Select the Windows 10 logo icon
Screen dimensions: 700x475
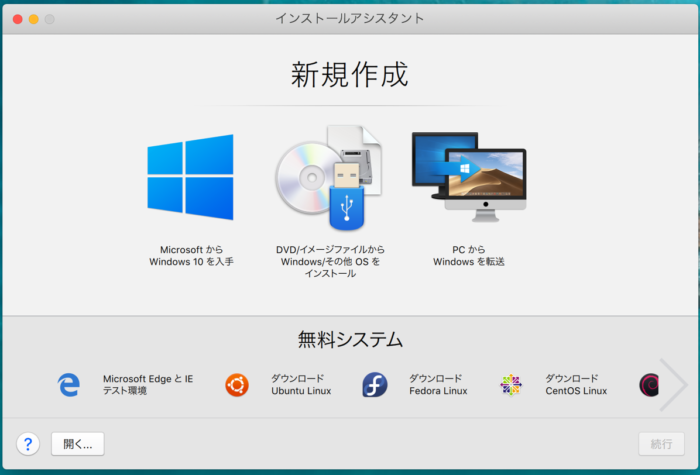[191, 177]
